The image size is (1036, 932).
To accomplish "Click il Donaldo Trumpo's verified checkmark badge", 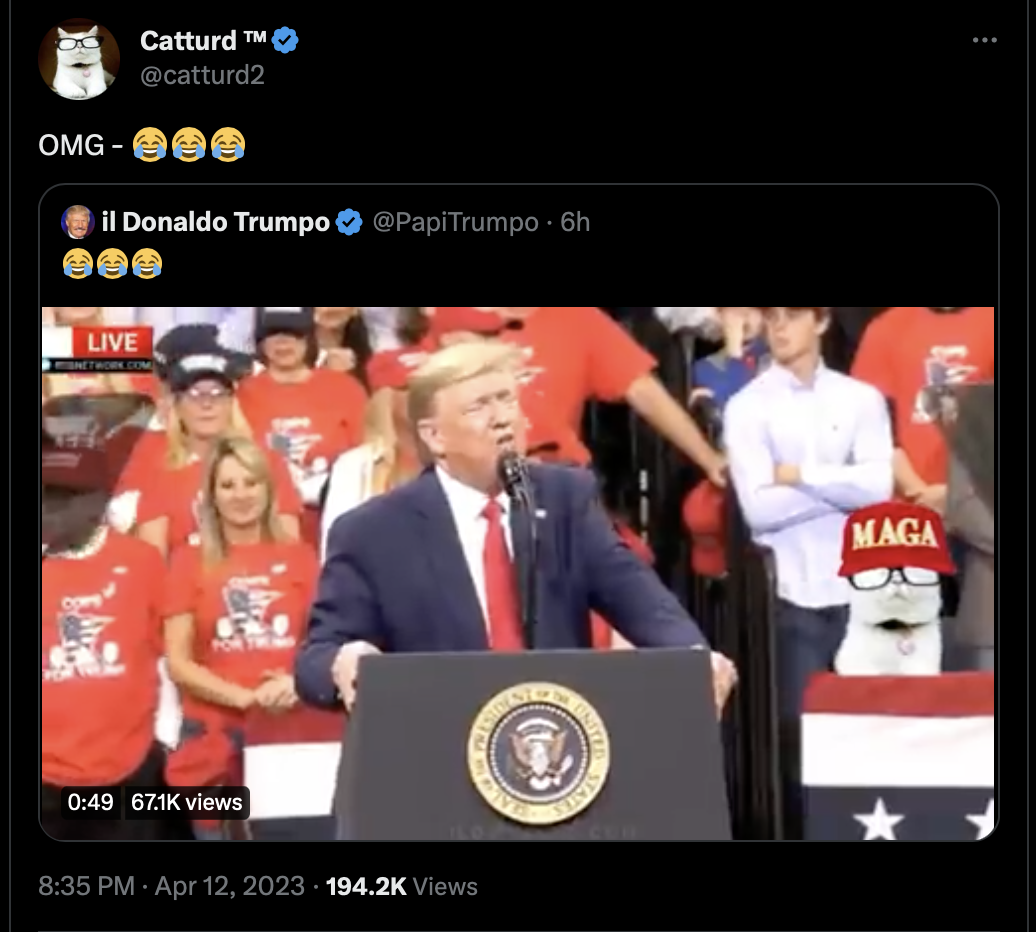I will (349, 222).
